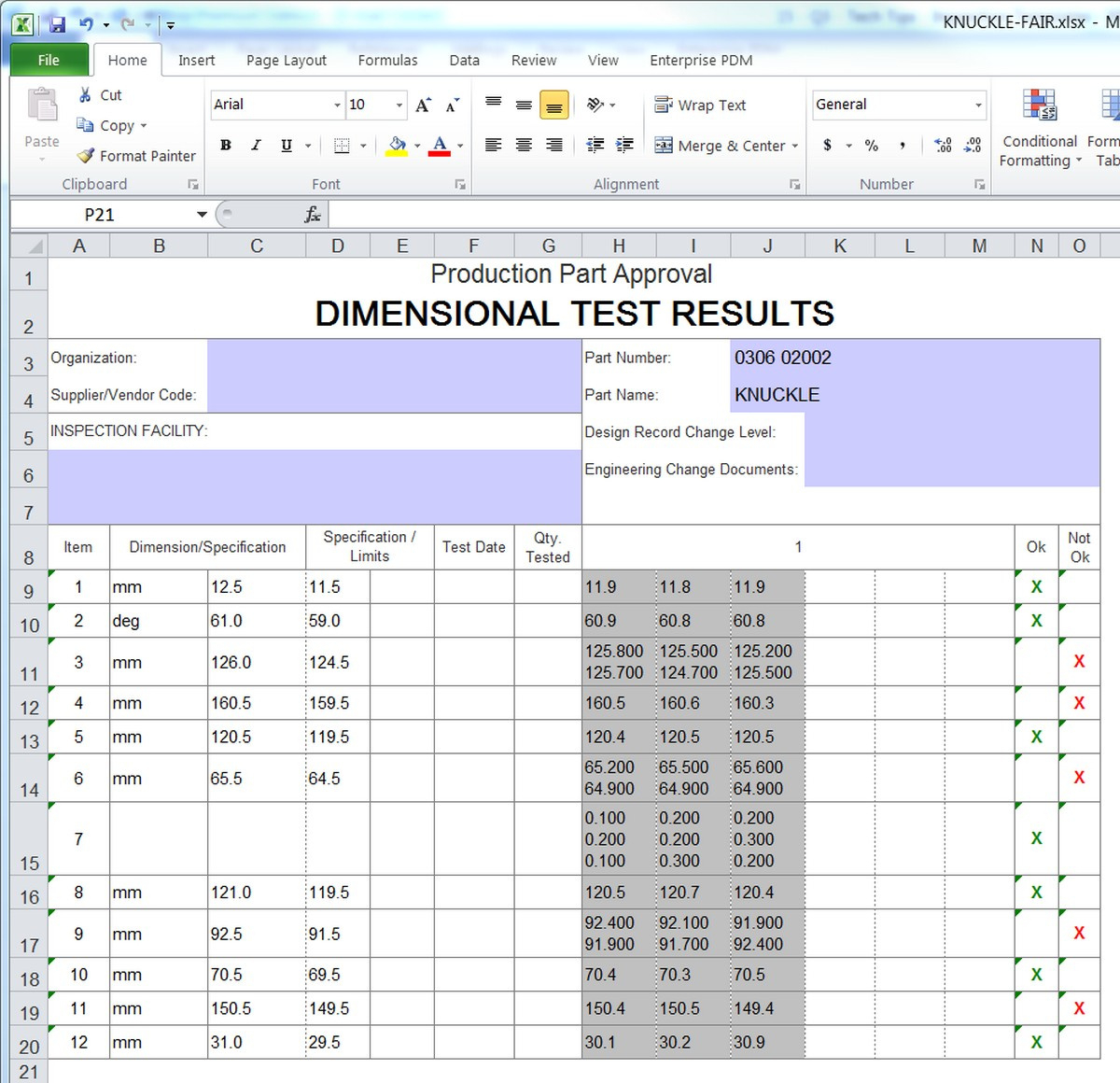Toggle italic formatting
The width and height of the screenshot is (1120, 1083).
click(255, 146)
